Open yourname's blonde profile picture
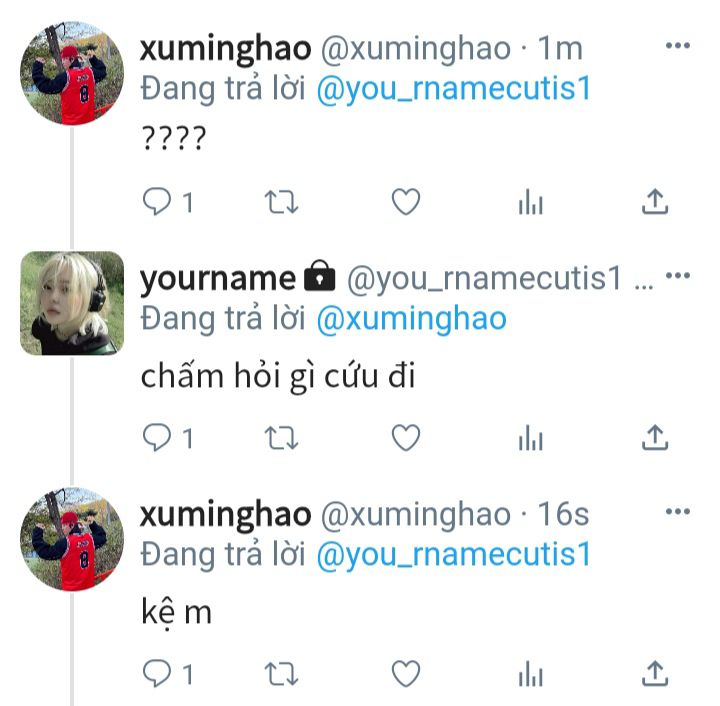 click(x=72, y=303)
